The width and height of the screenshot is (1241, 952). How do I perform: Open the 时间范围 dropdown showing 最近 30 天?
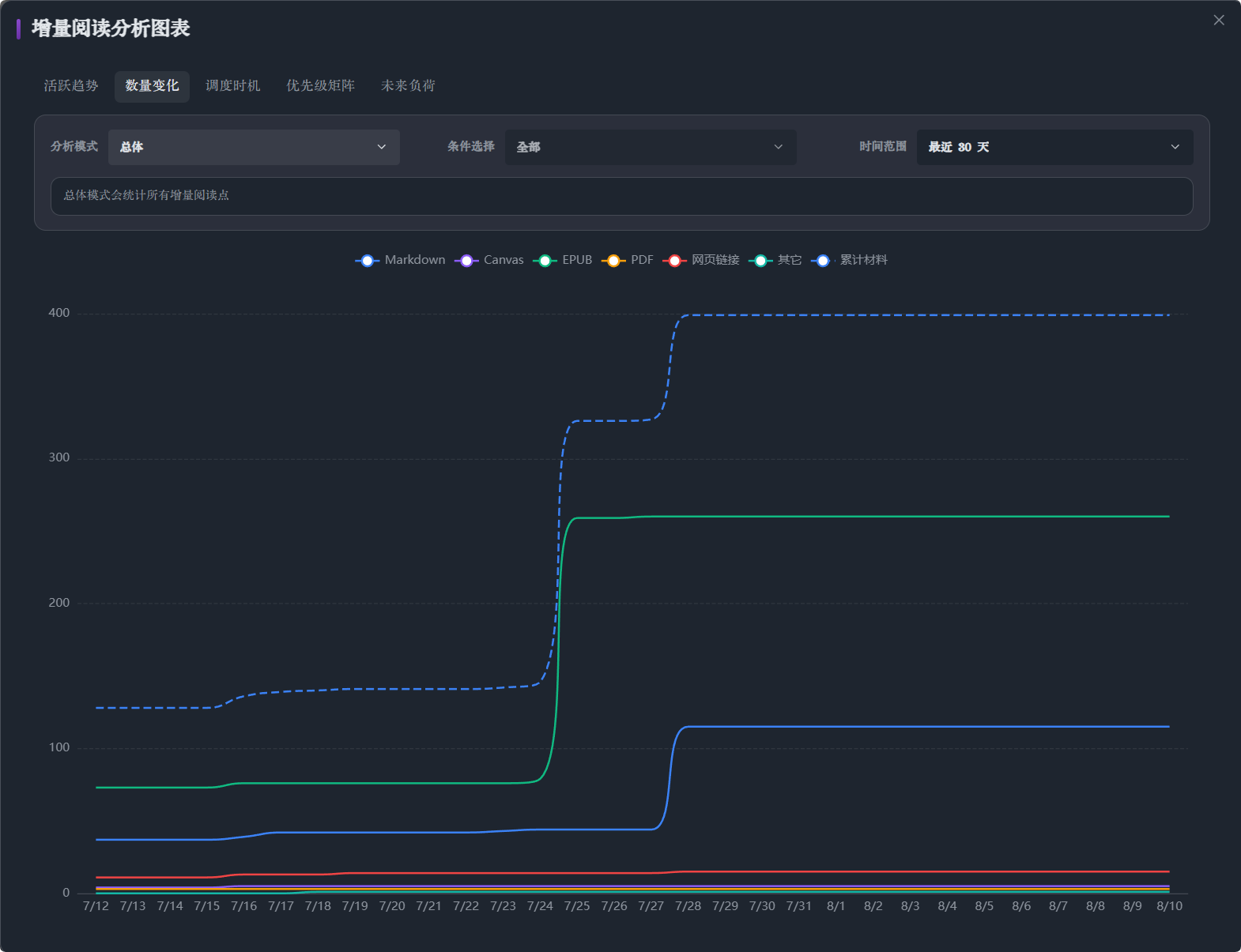1055,147
